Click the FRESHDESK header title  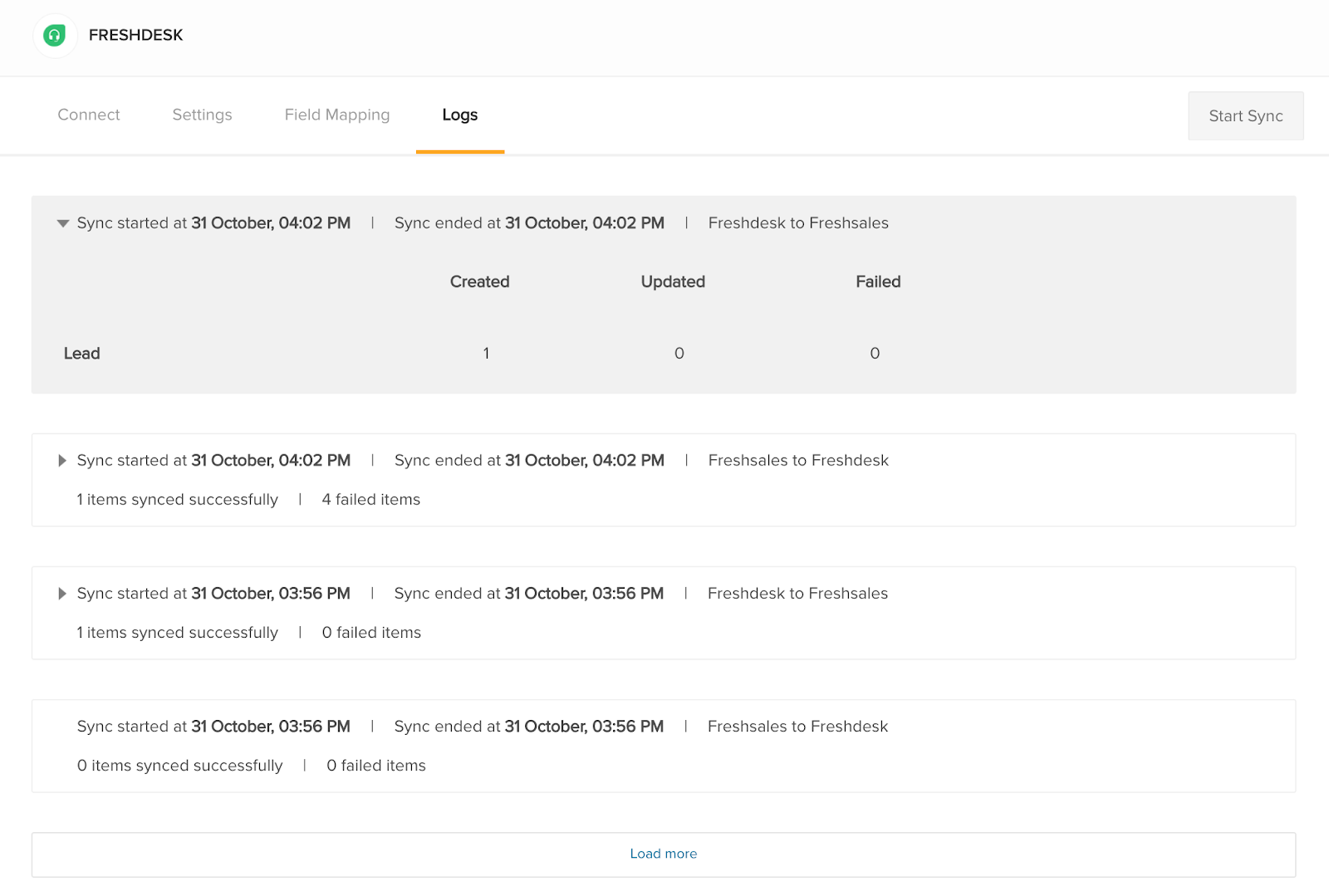point(136,35)
